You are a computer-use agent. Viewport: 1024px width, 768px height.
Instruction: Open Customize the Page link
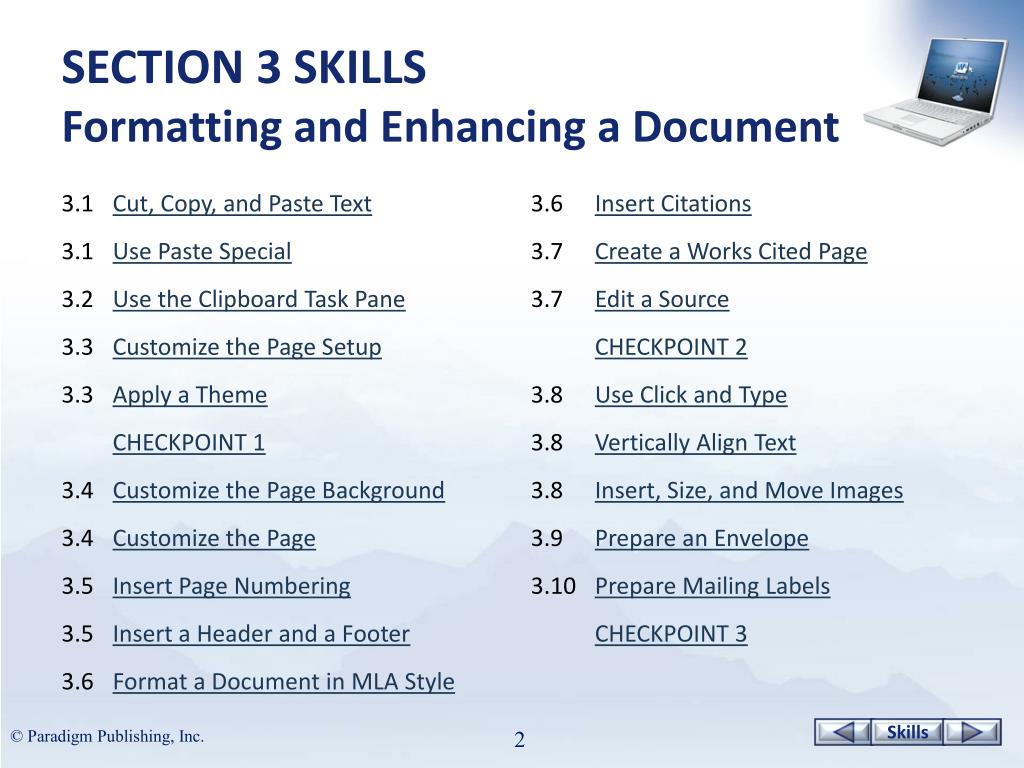(214, 538)
